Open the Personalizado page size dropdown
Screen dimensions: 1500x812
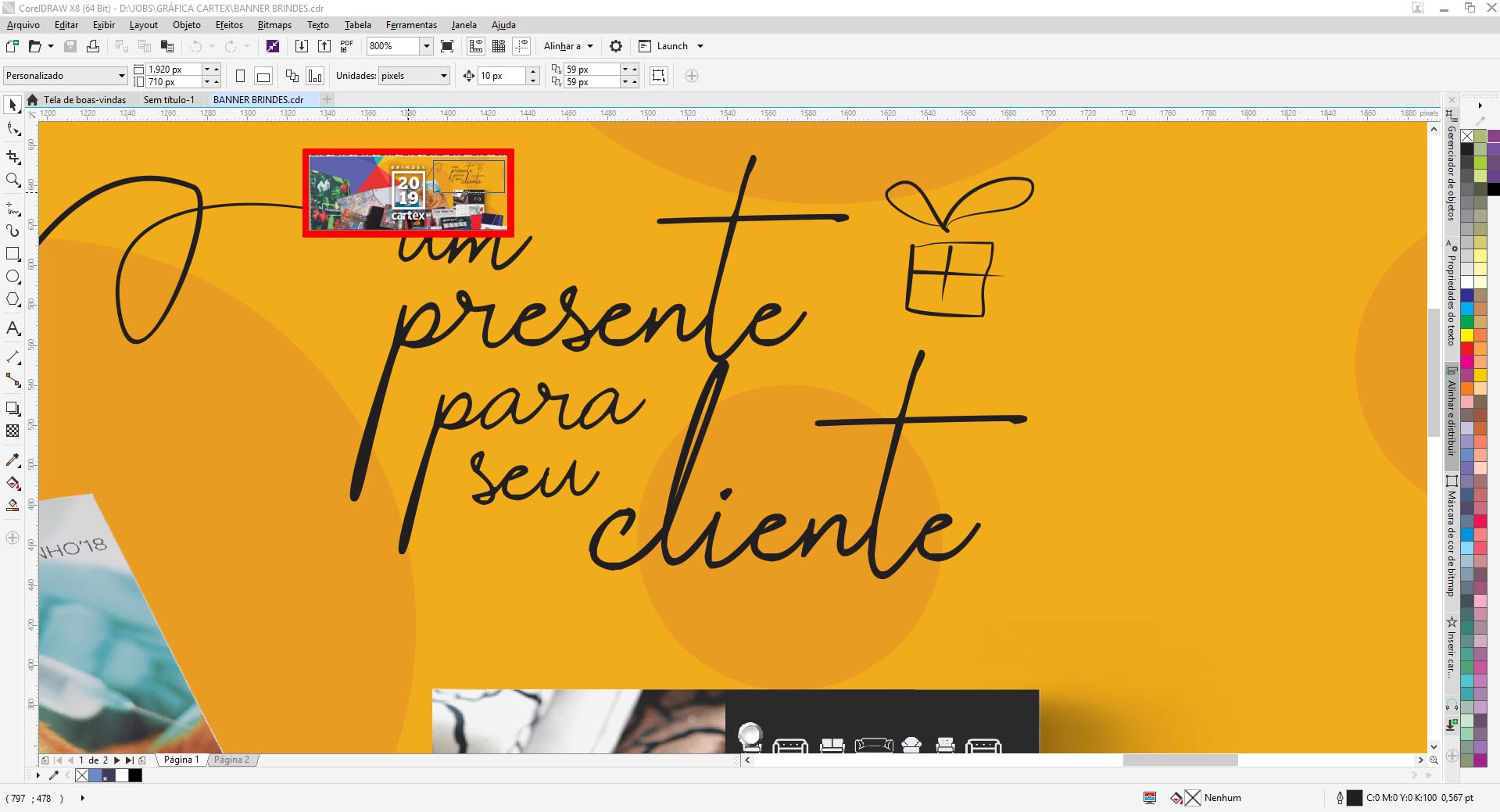coord(122,76)
